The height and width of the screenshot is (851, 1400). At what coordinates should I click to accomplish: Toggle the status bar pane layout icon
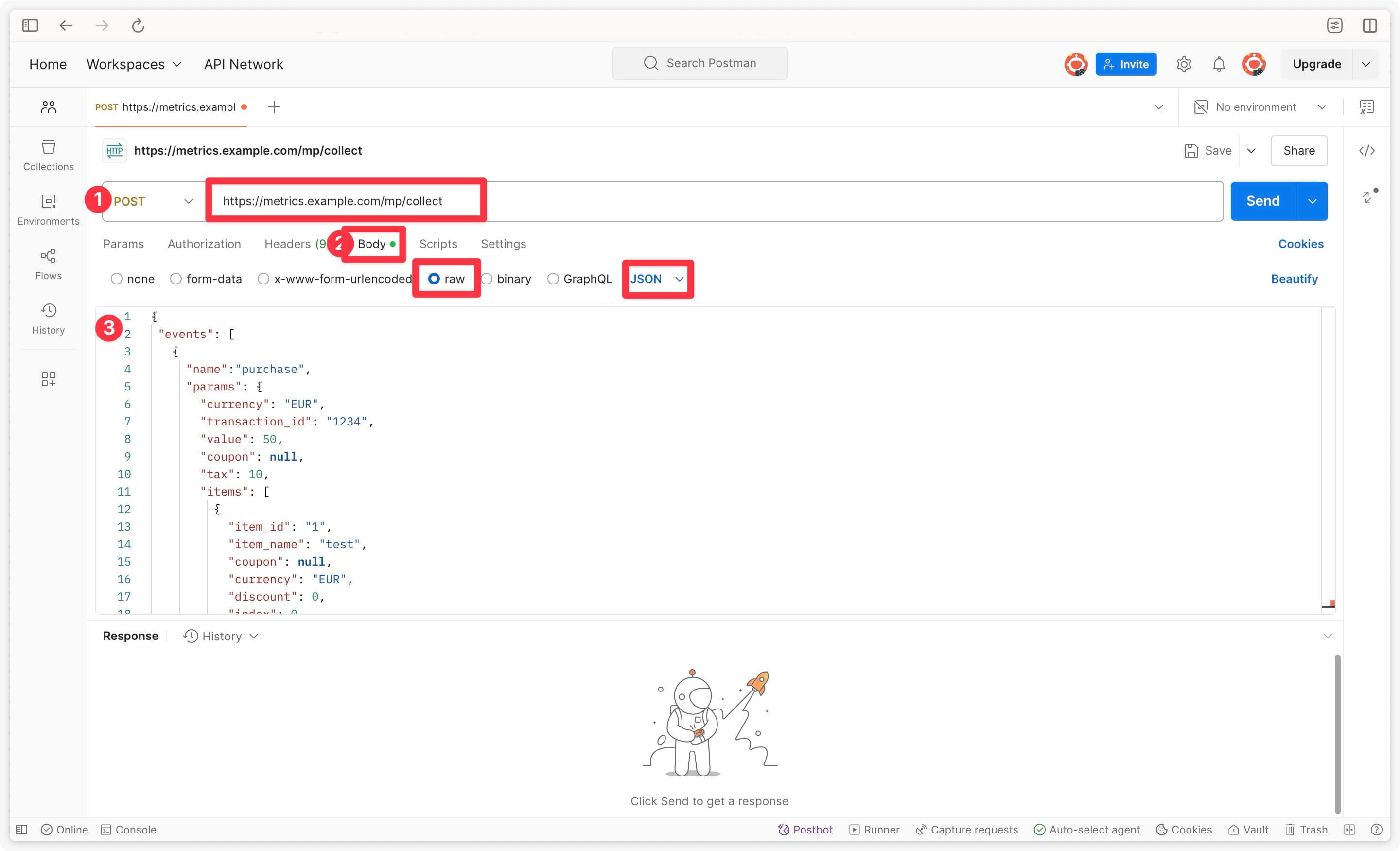pos(1349,830)
